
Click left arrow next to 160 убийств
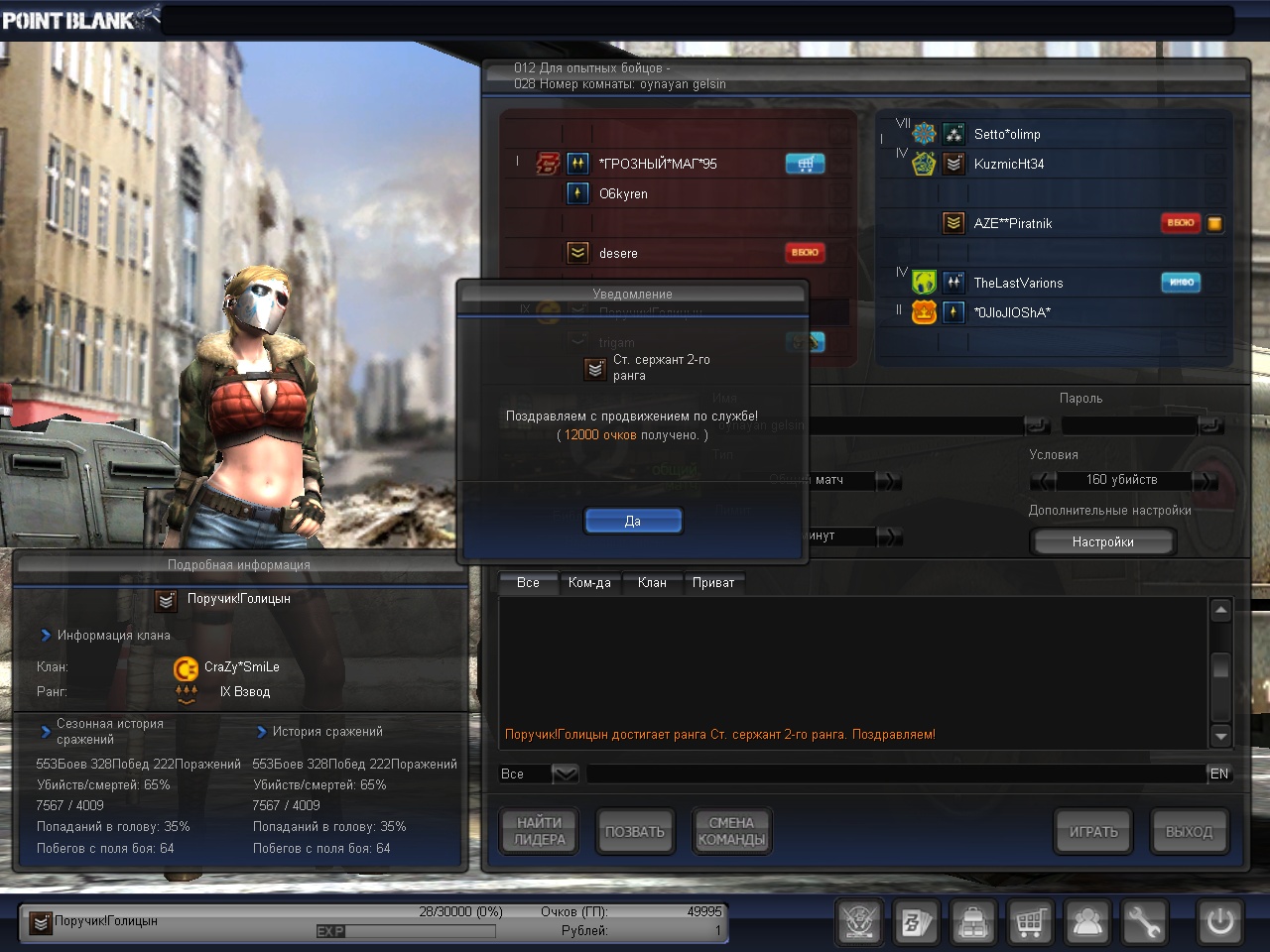coord(1043,481)
